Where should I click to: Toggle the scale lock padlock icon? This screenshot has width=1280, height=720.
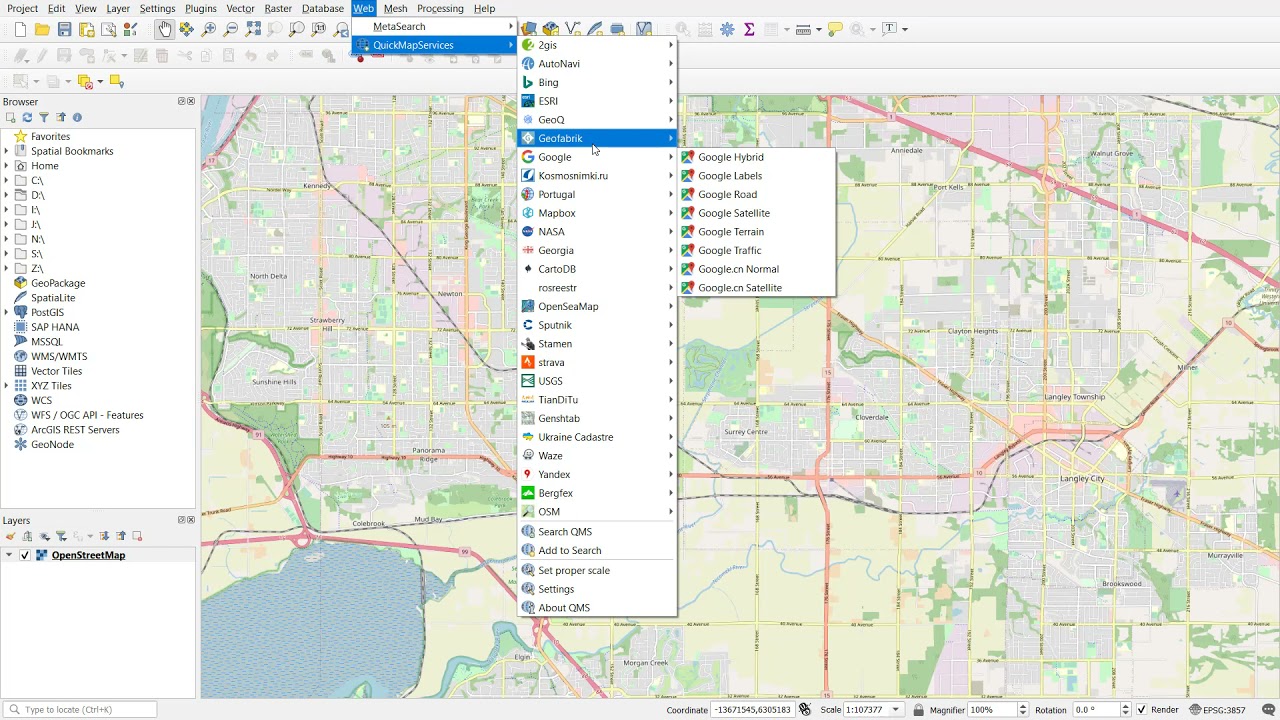918,710
